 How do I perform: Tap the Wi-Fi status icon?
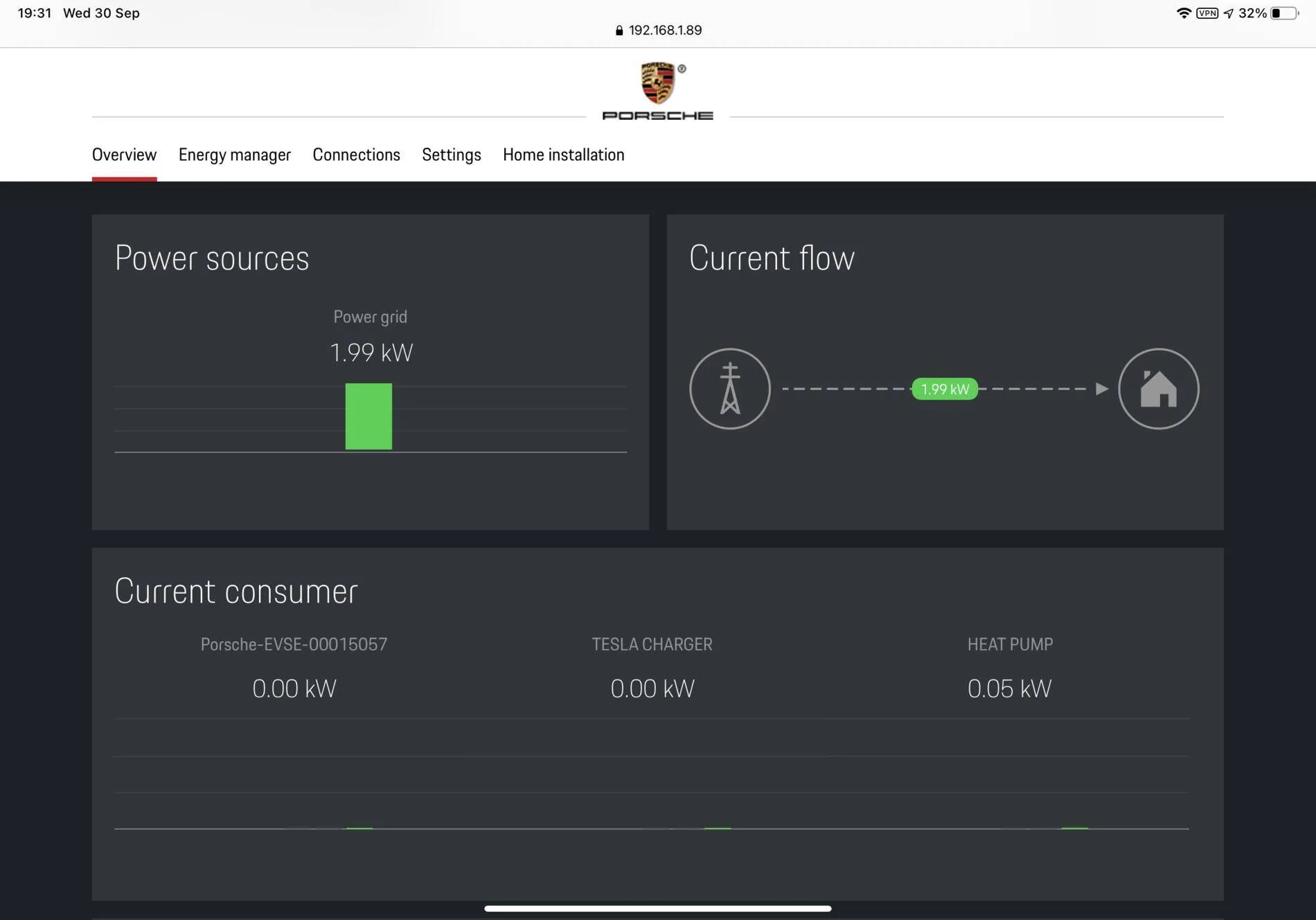coord(1184,13)
